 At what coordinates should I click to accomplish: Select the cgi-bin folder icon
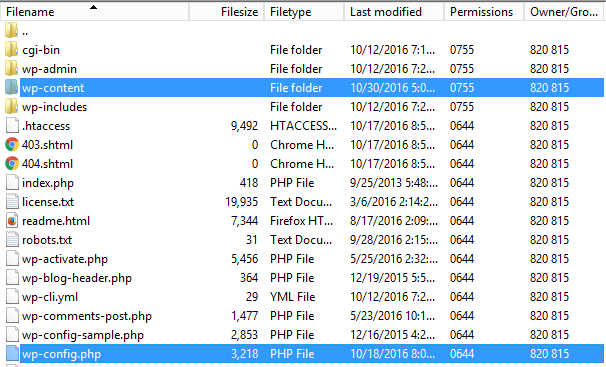coord(12,49)
